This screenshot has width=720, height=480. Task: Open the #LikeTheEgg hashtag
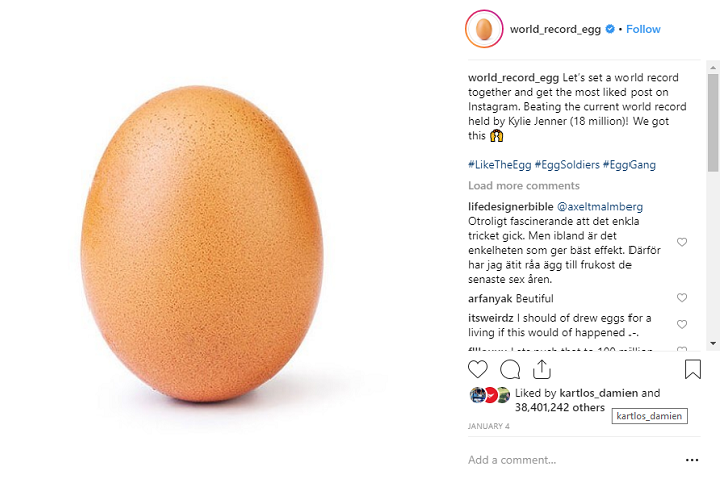499,165
